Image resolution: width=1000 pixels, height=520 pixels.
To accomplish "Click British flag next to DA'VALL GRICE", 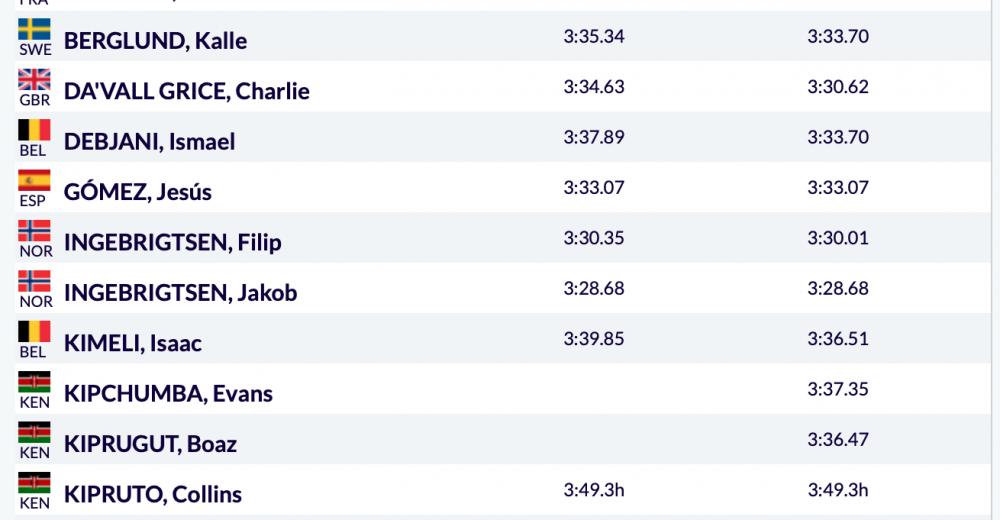I will [34, 79].
